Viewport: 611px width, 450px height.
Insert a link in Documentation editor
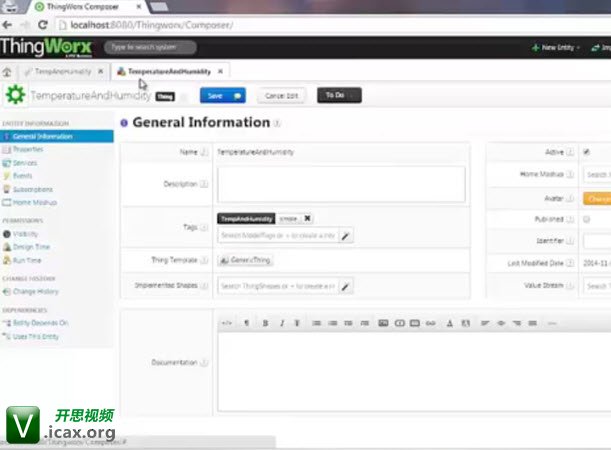[431, 323]
